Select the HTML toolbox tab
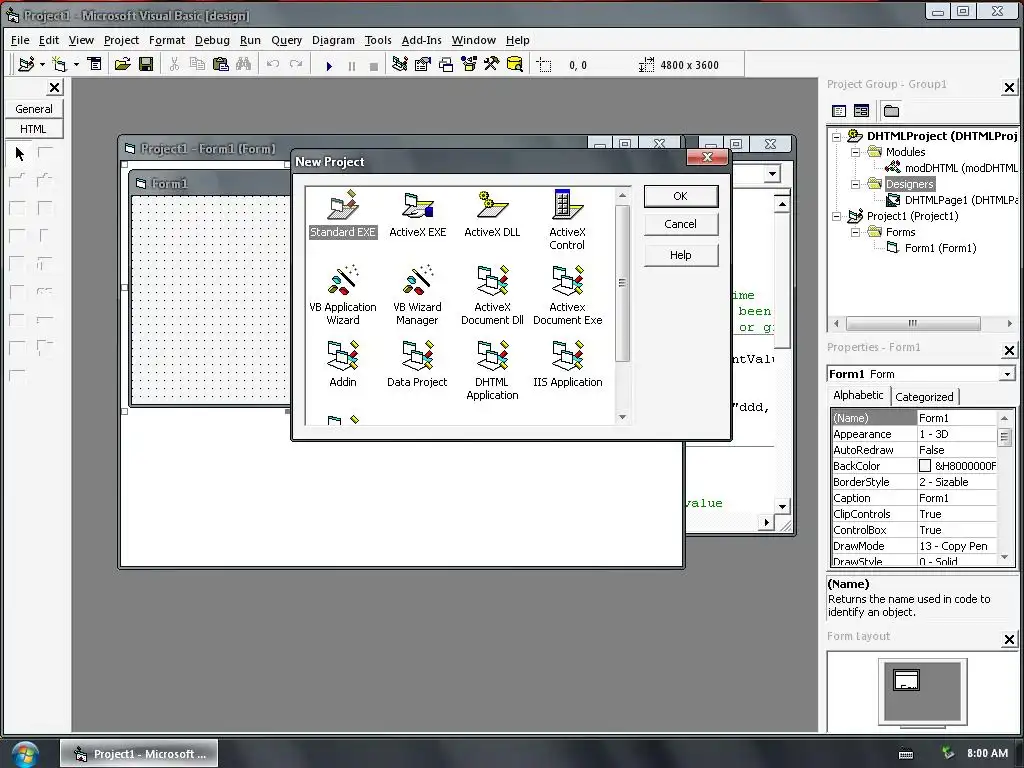 (34, 129)
